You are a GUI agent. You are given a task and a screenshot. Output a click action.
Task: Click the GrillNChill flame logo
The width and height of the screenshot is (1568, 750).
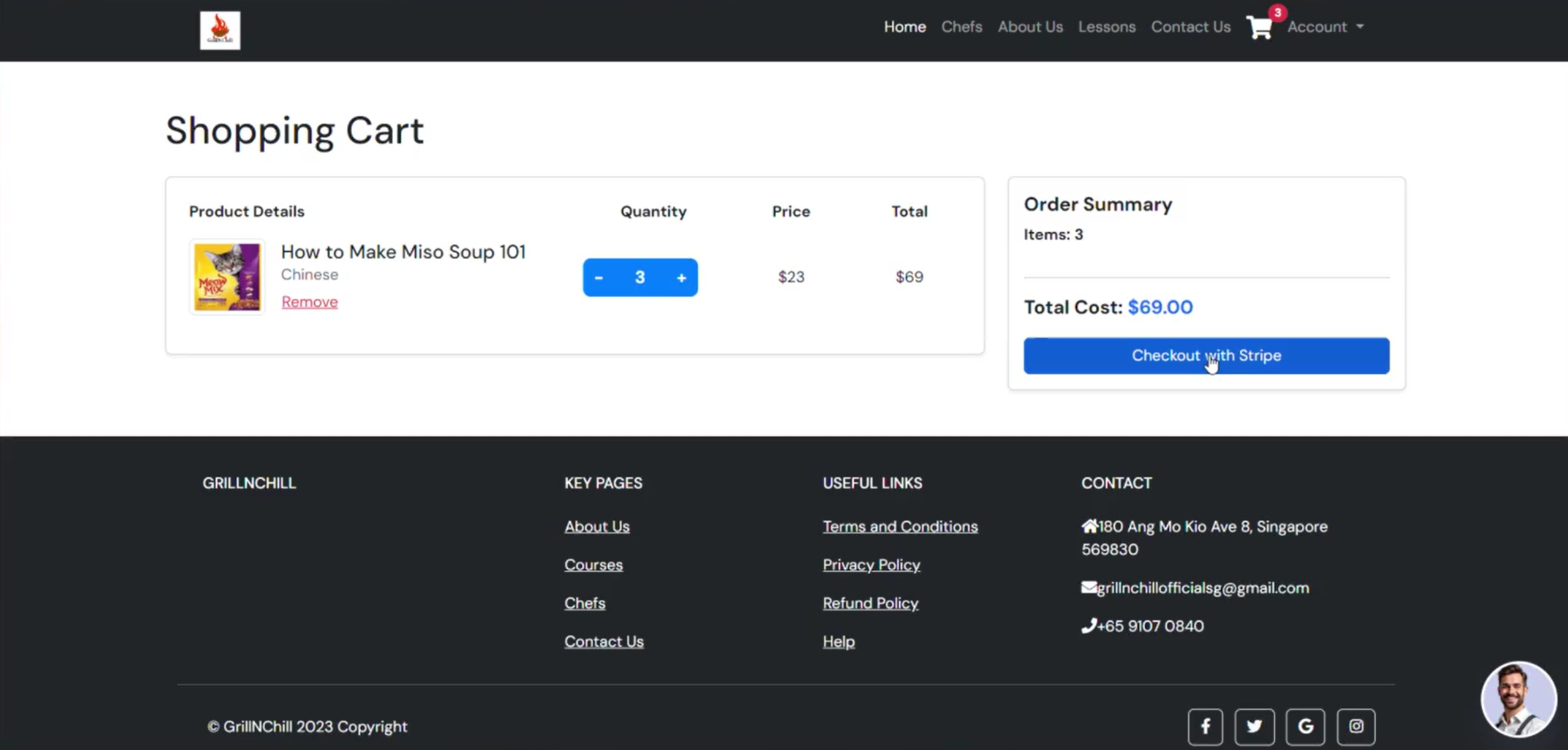219,29
